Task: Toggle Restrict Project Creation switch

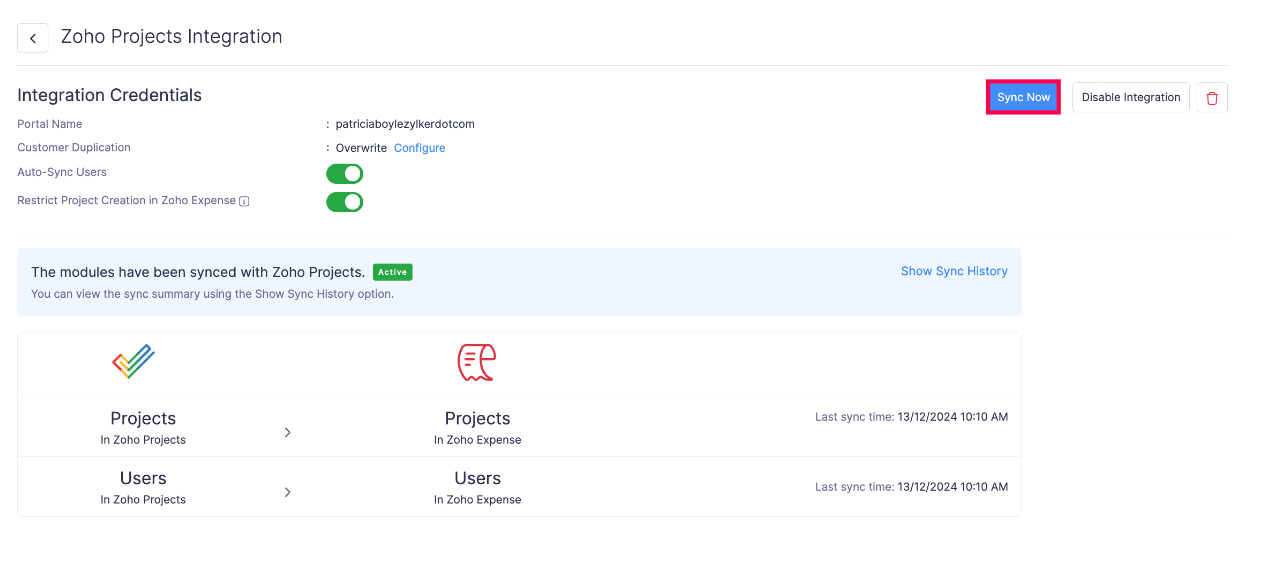Action: point(345,202)
